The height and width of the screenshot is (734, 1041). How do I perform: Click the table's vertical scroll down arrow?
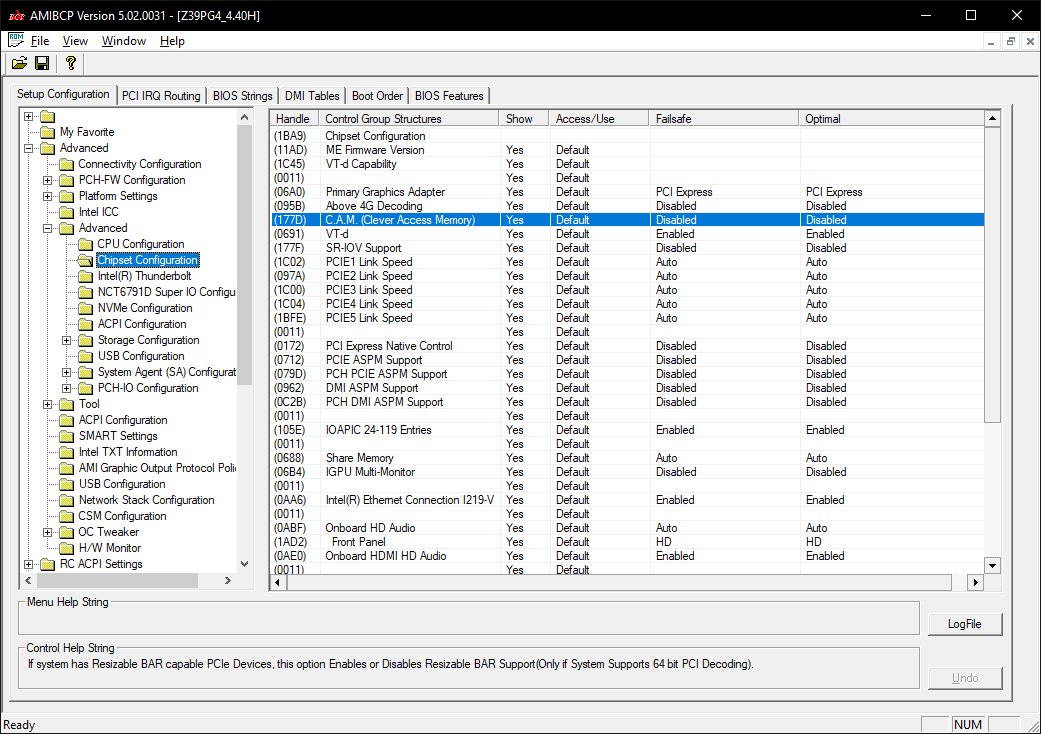coord(993,566)
